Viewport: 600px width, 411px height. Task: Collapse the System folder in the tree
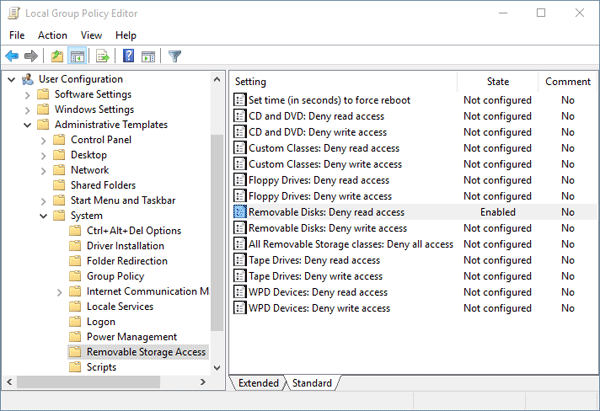pos(43,215)
